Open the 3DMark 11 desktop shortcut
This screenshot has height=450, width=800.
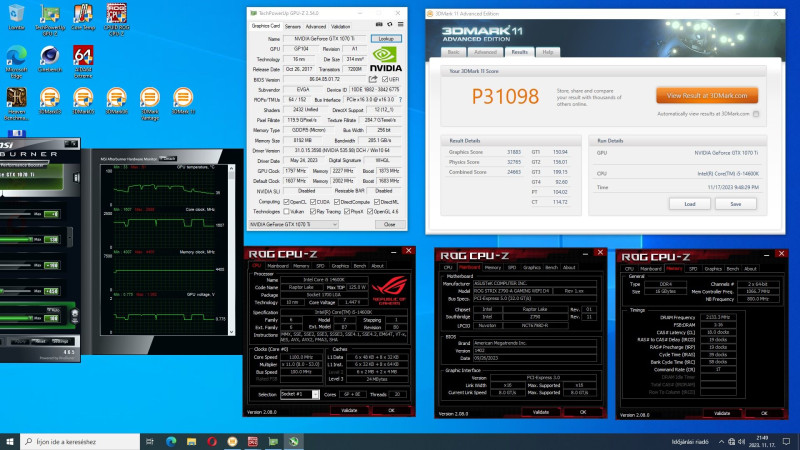(183, 101)
